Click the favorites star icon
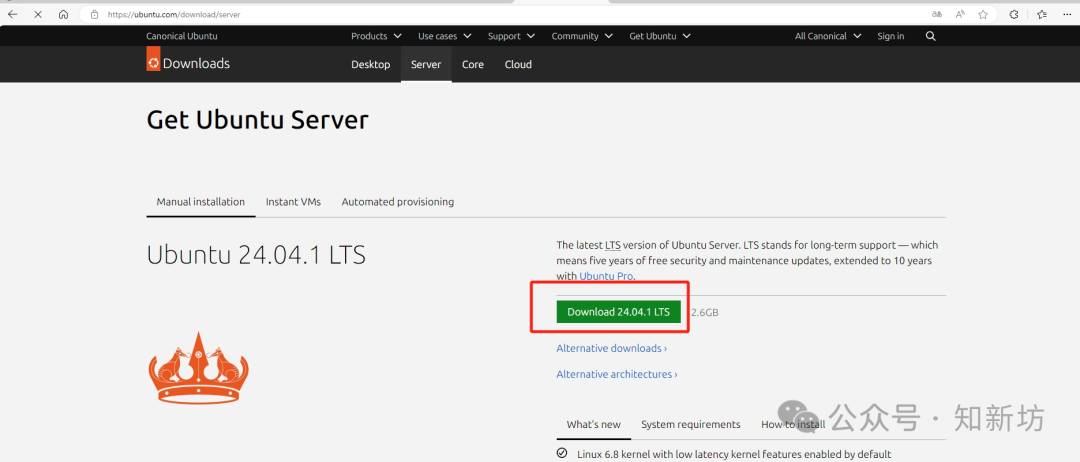This screenshot has width=1080, height=462. [983, 15]
